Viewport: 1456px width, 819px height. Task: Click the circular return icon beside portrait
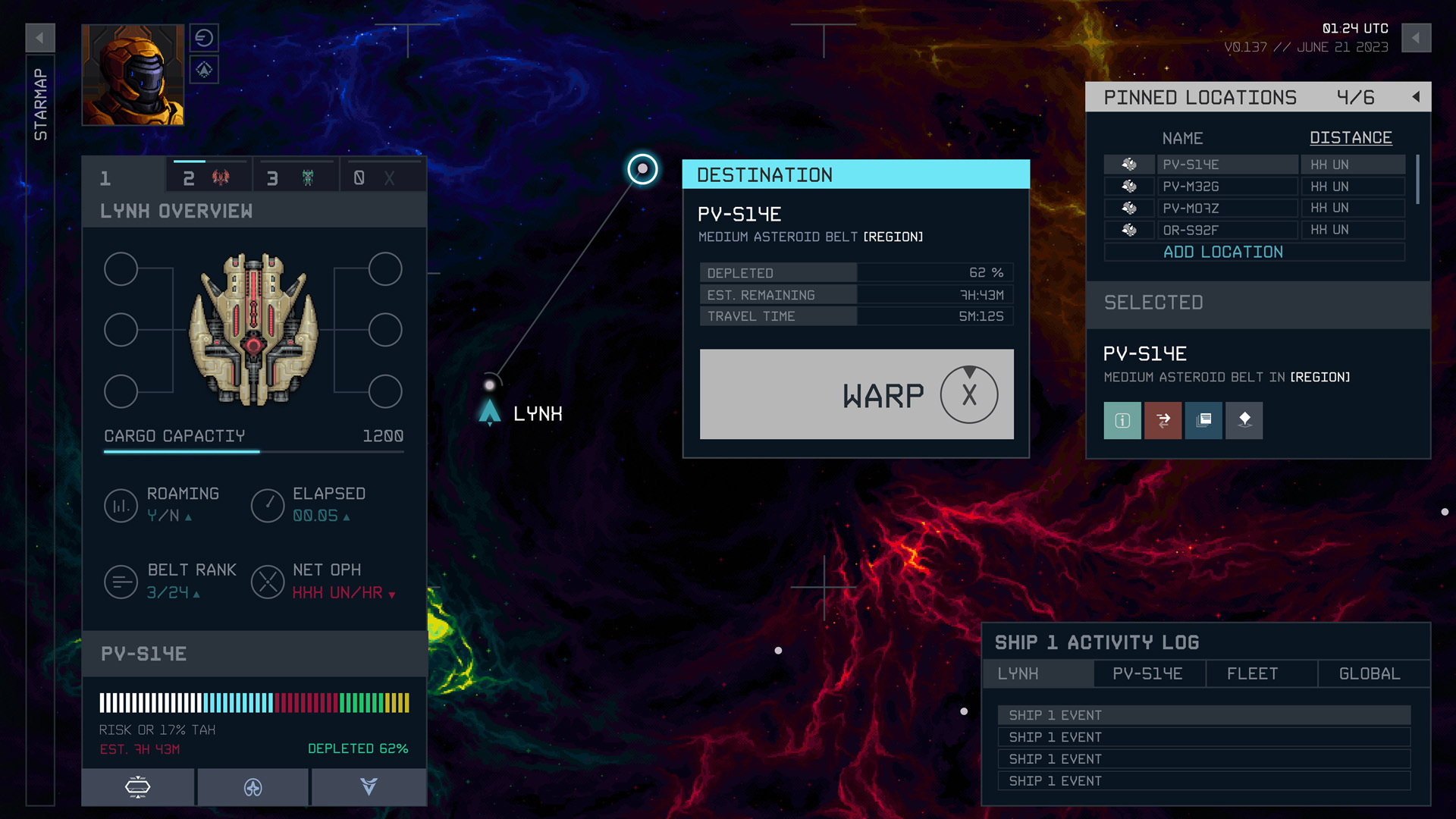pos(204,38)
